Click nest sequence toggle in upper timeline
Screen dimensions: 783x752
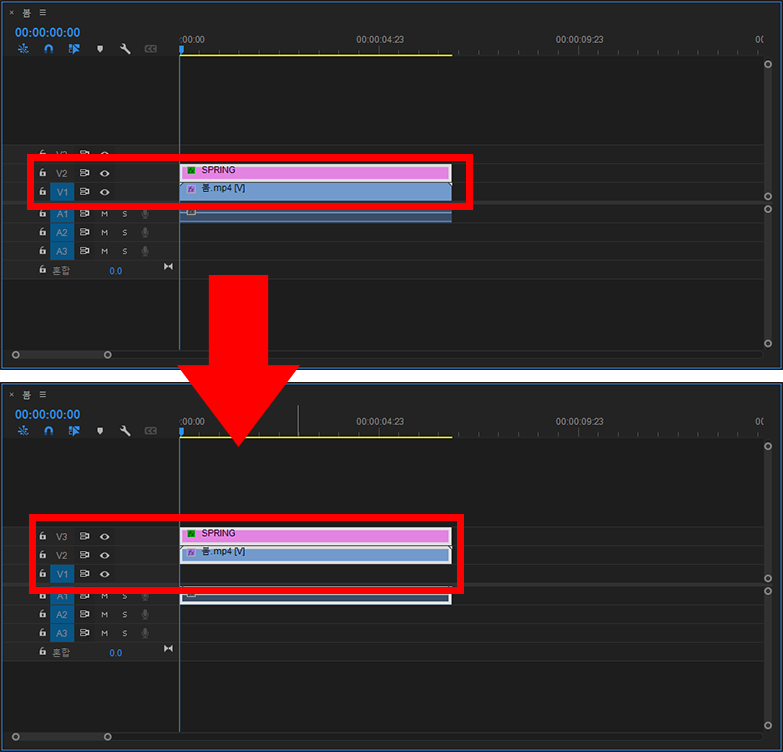pyautogui.click(x=22, y=49)
